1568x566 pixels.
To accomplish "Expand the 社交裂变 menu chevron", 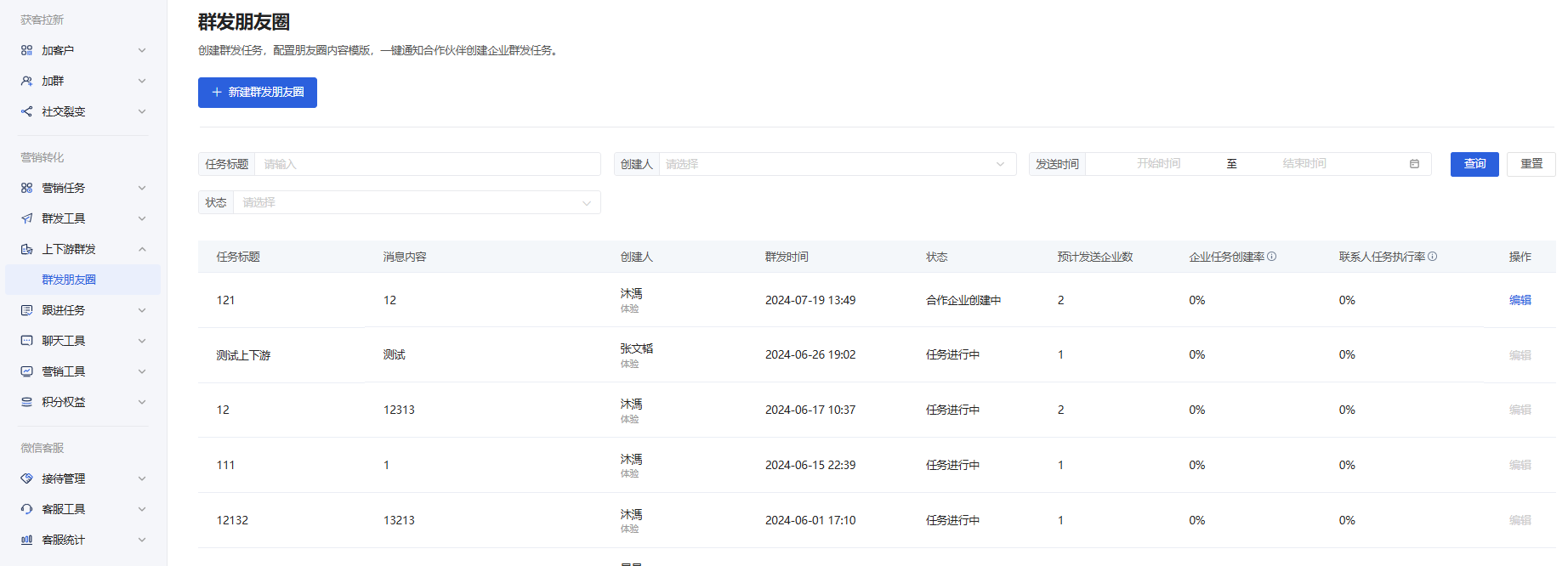I will 142,111.
